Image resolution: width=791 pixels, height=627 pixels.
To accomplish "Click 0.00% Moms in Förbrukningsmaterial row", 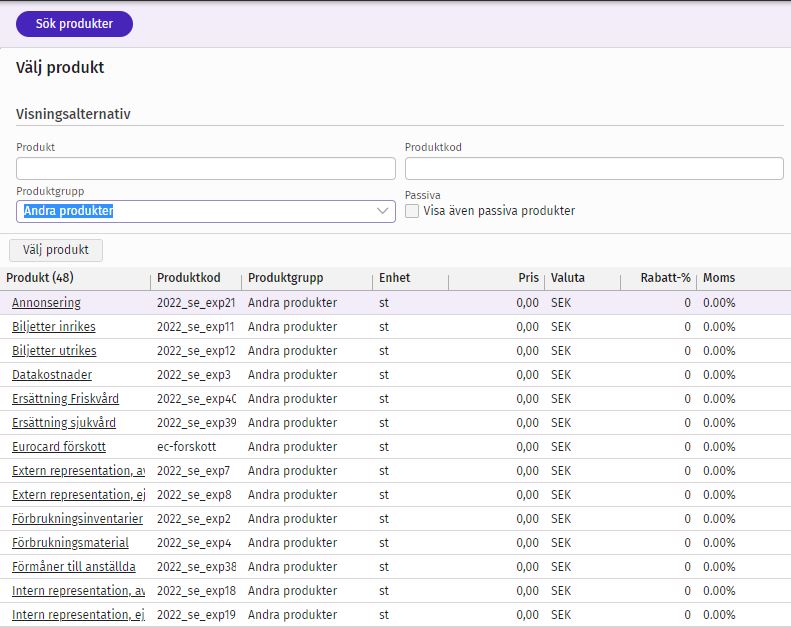I will [719, 543].
